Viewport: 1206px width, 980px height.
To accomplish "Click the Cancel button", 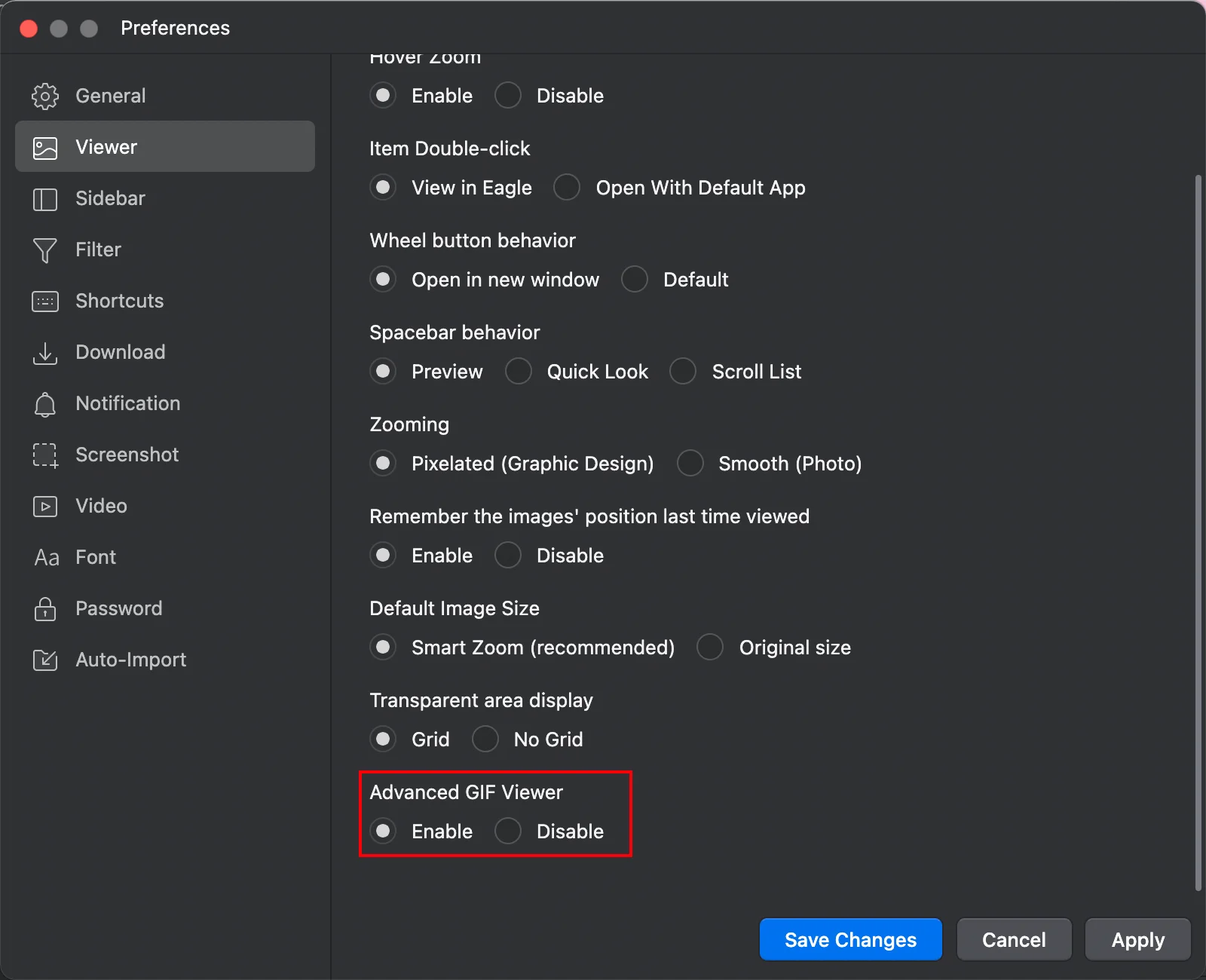I will [x=1014, y=939].
